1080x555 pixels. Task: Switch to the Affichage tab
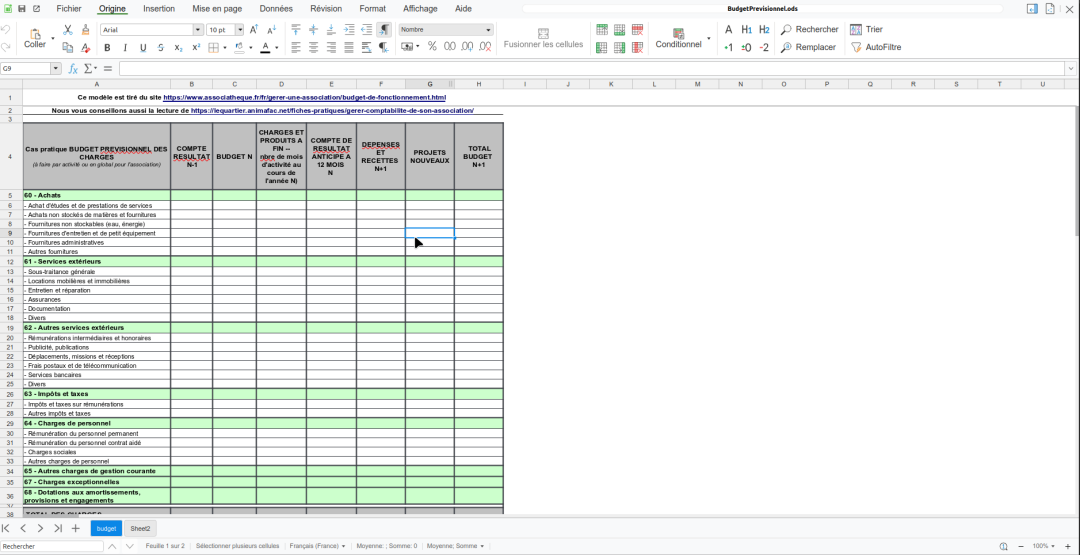point(420,9)
